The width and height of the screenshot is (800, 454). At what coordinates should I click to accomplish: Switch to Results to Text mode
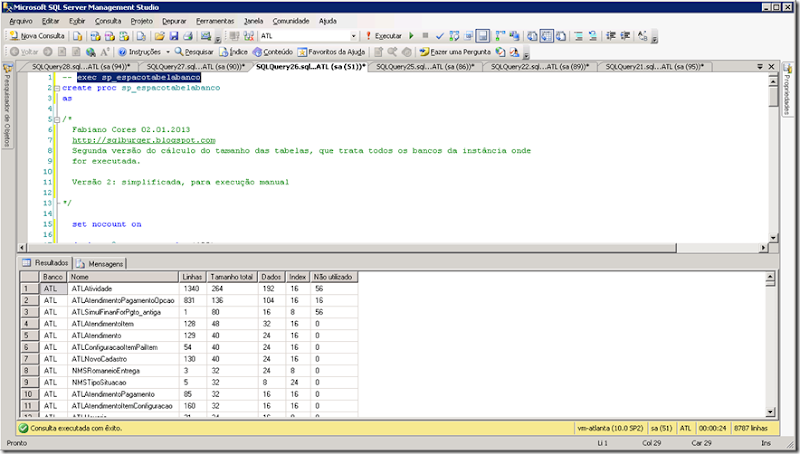[x=533, y=36]
